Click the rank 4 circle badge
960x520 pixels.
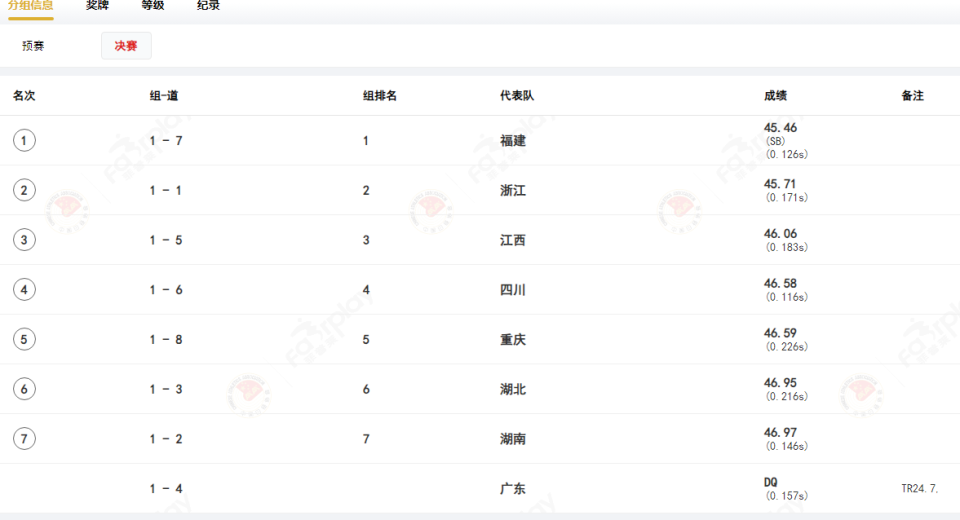coord(24,290)
